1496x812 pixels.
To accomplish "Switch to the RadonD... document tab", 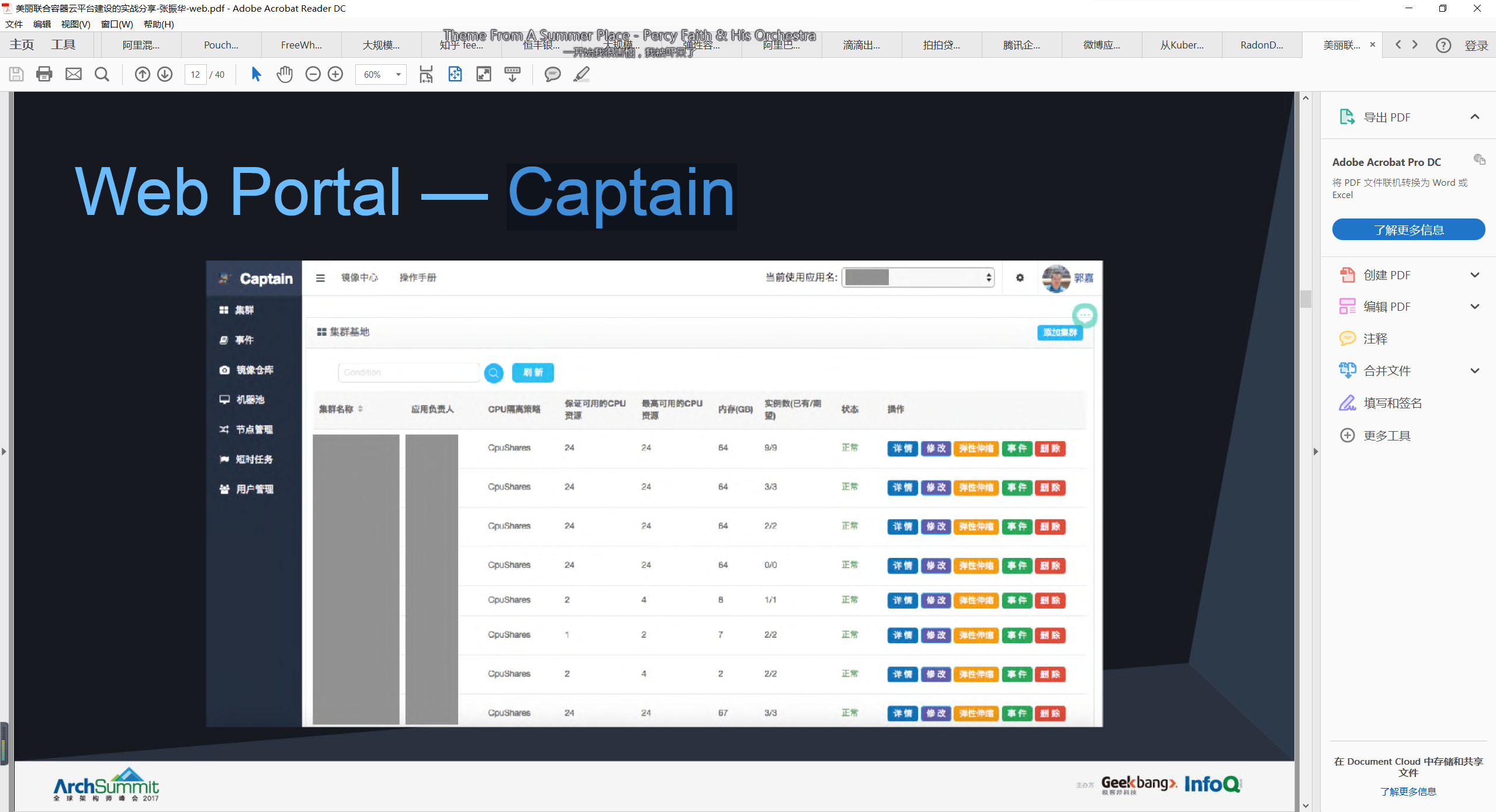I will [1262, 45].
